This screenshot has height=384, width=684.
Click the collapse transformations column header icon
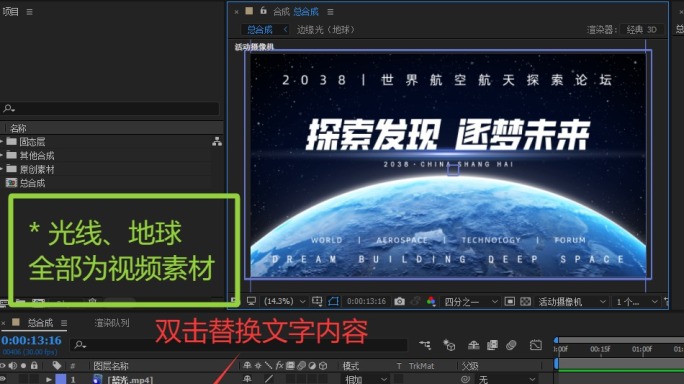point(258,365)
